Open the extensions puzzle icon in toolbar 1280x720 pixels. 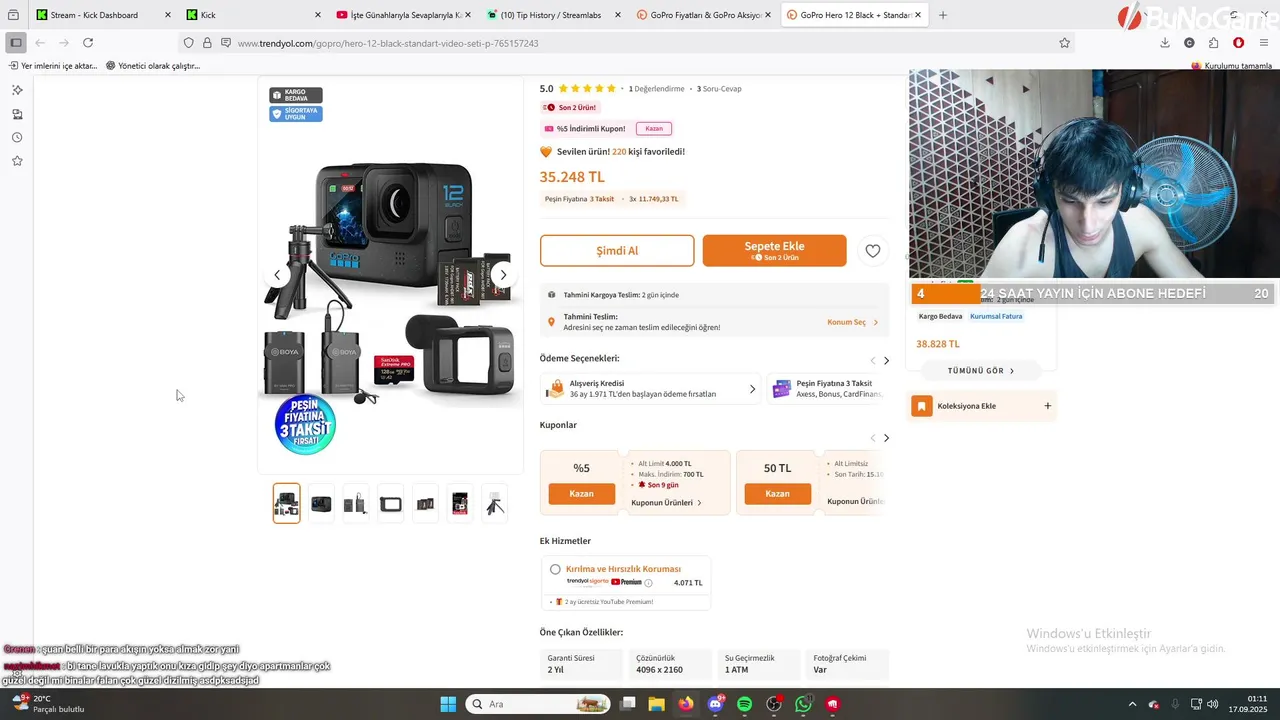click(1213, 43)
